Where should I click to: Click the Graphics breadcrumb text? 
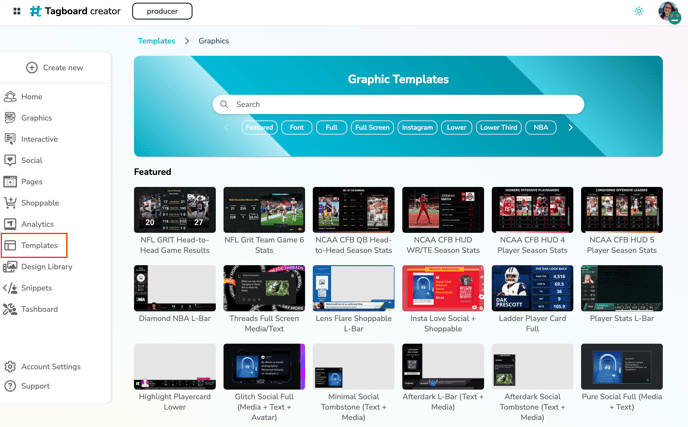coord(214,41)
